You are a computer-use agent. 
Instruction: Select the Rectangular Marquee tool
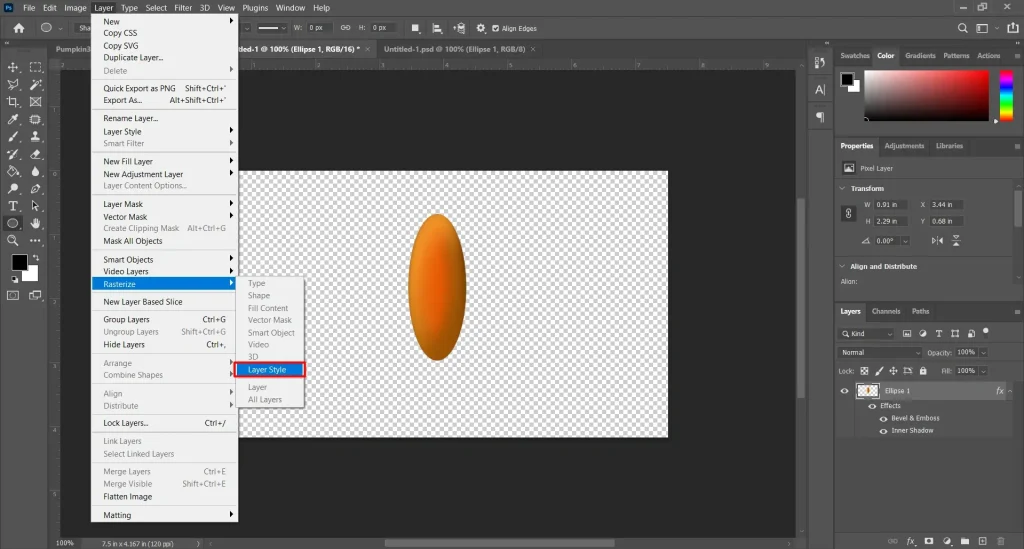click(x=36, y=67)
